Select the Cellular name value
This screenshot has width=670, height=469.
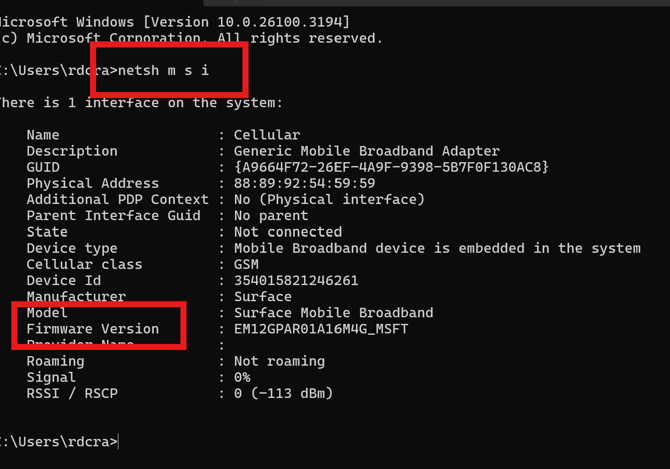(x=266, y=135)
